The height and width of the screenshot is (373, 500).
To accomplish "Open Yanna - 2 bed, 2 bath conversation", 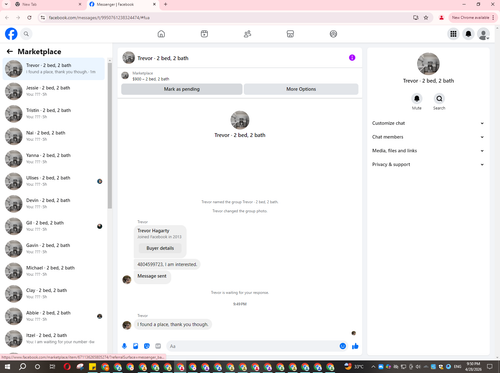I will [54, 159].
